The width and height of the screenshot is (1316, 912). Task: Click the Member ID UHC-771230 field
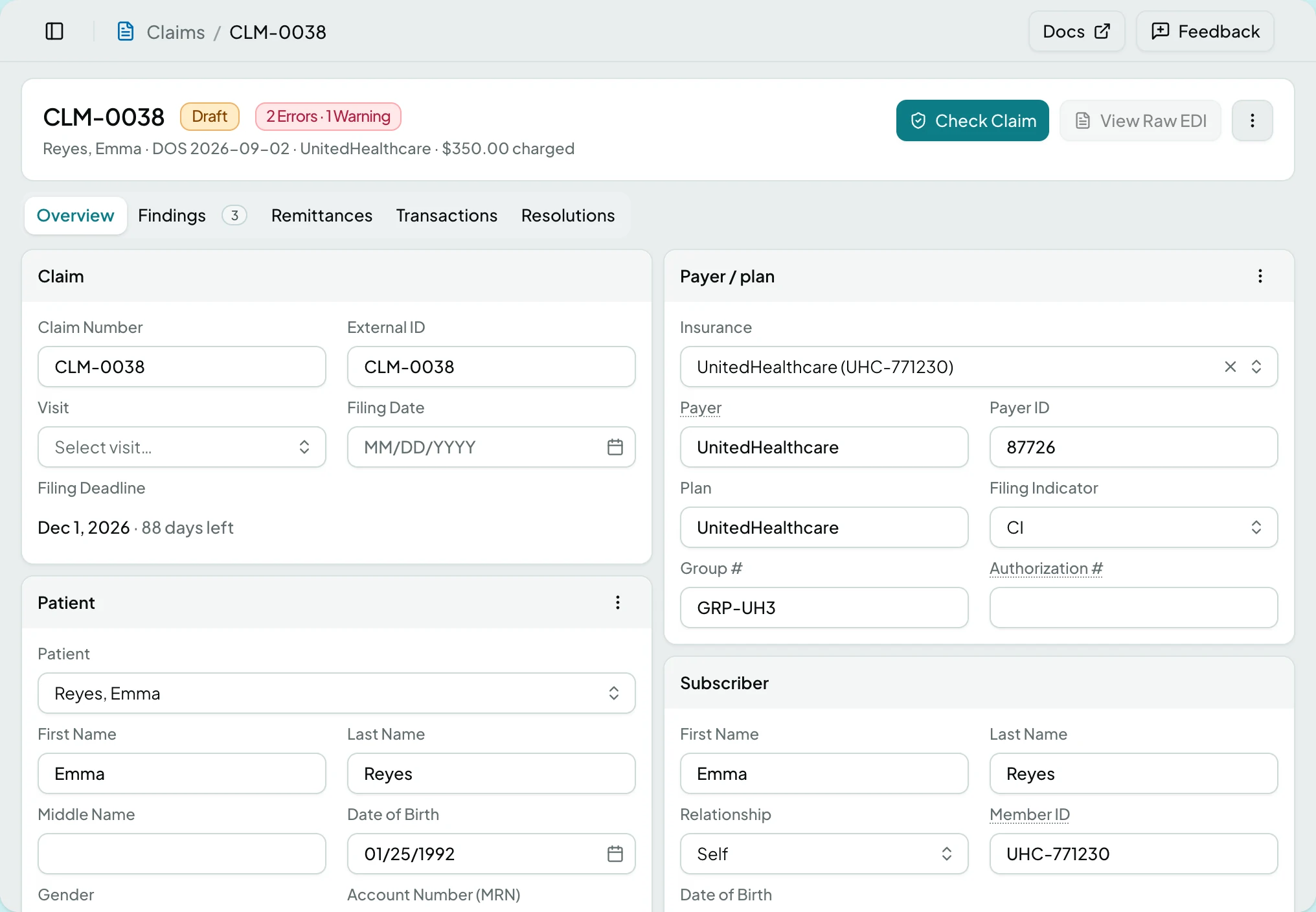coord(1133,854)
